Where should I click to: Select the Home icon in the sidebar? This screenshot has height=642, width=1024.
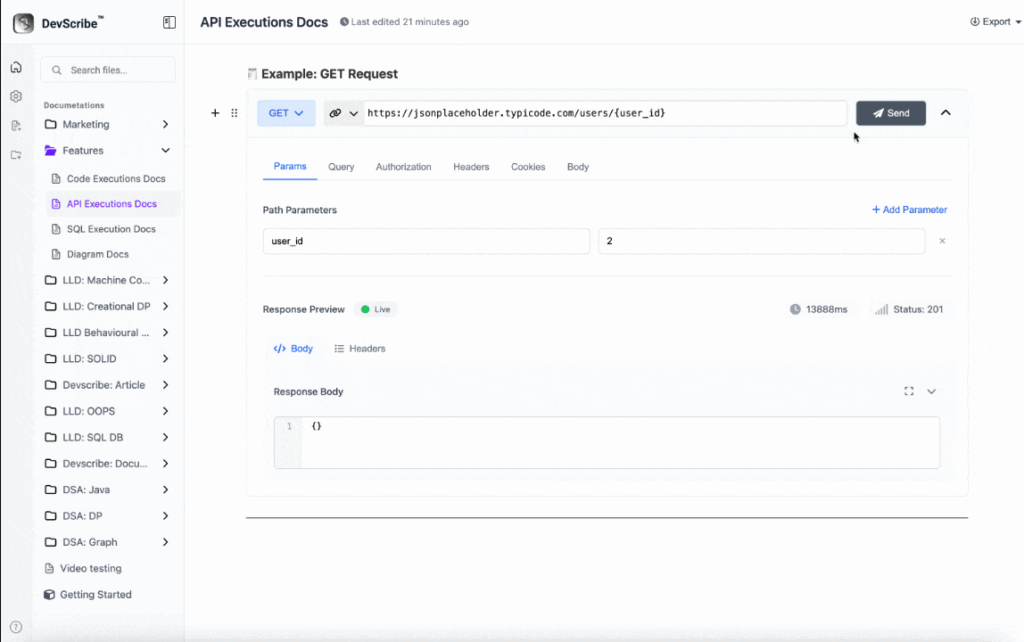coord(17,67)
